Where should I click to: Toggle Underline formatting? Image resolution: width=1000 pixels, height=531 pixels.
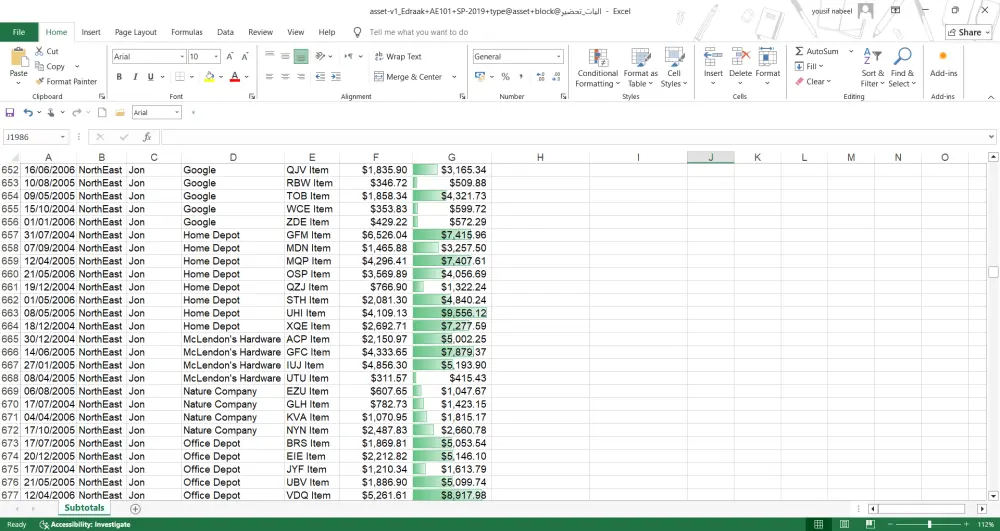(x=151, y=76)
